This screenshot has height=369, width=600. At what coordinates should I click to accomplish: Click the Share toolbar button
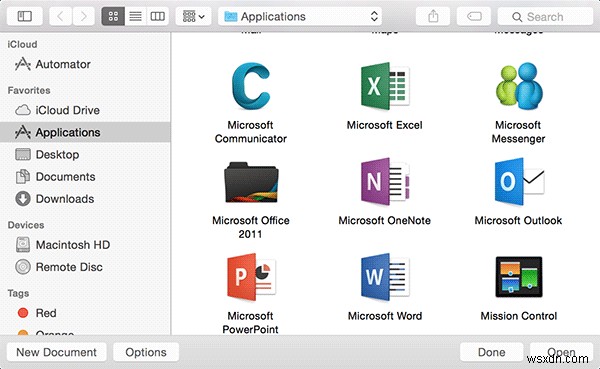tap(433, 16)
